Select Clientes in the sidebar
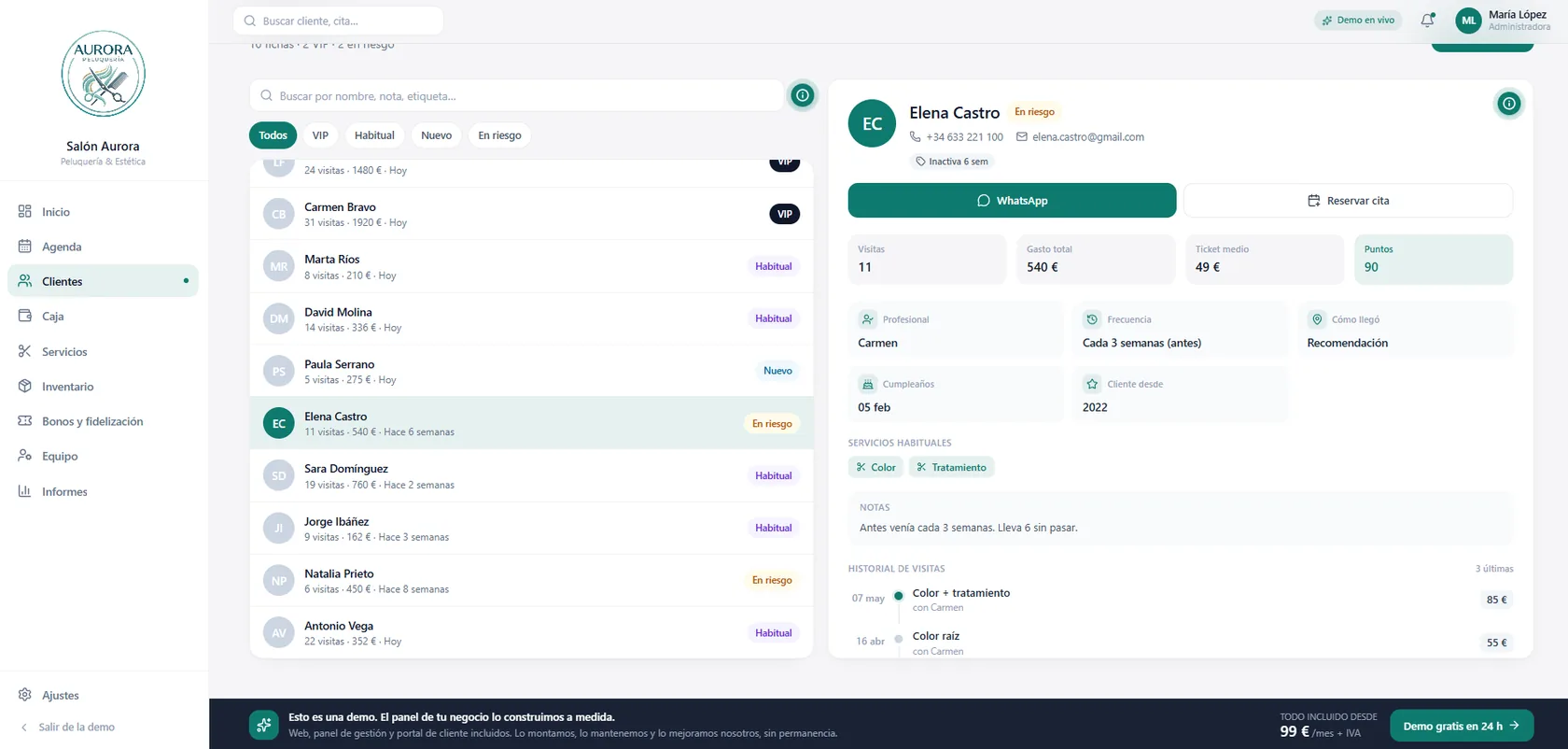The image size is (1568, 749). click(x=103, y=281)
